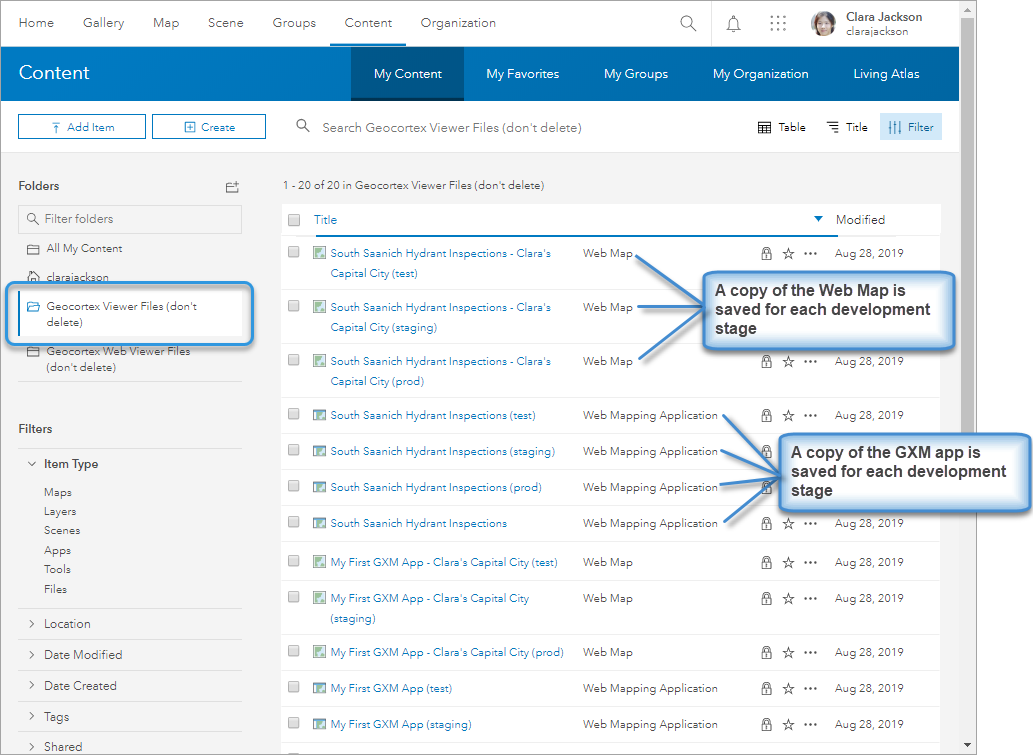Click share lock icon for Capital City (test) hydrant map

[x=766, y=254]
